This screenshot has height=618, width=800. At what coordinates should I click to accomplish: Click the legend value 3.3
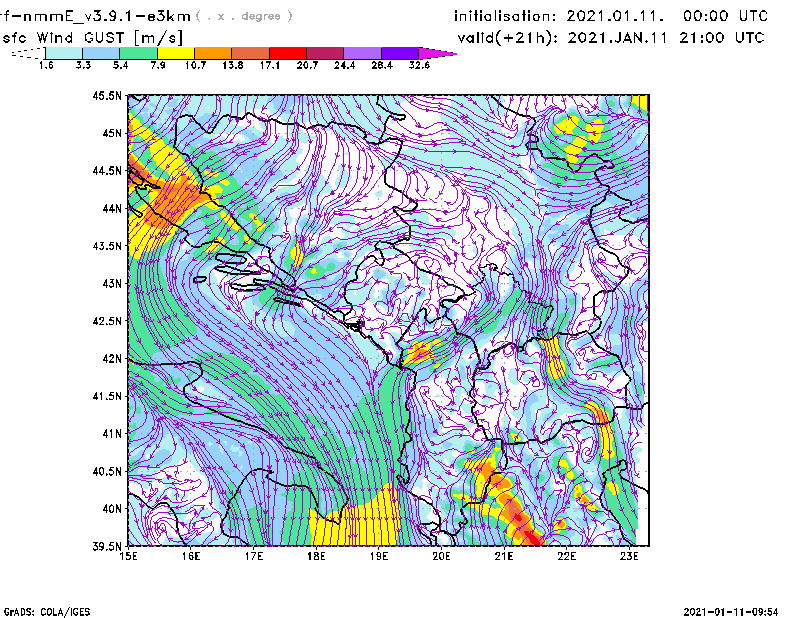pos(83,65)
